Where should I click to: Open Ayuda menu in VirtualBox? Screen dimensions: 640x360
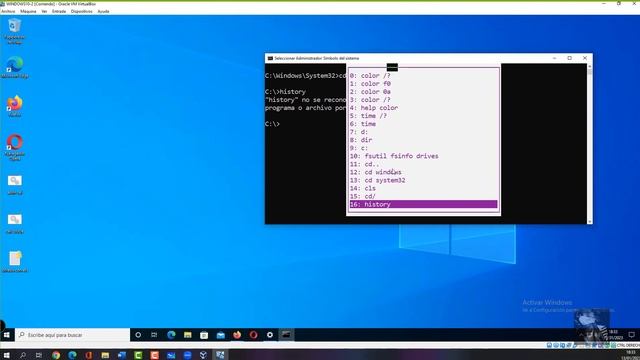click(x=103, y=11)
